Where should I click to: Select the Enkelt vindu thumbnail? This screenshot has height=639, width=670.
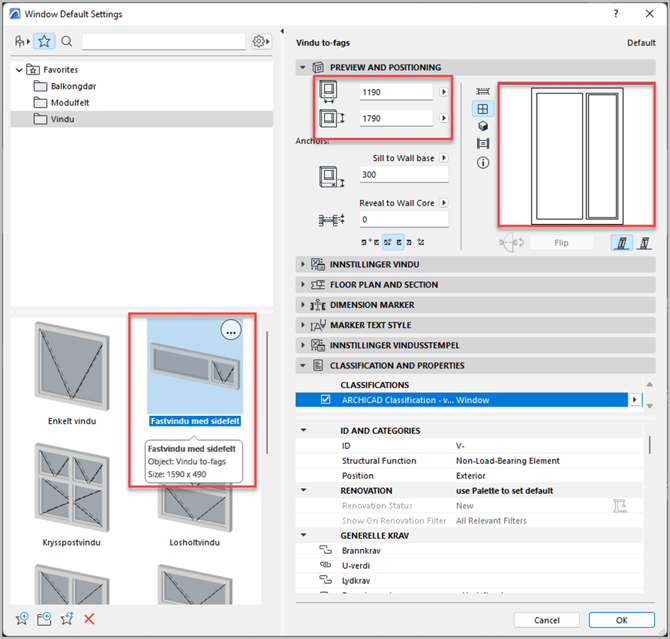click(72, 370)
